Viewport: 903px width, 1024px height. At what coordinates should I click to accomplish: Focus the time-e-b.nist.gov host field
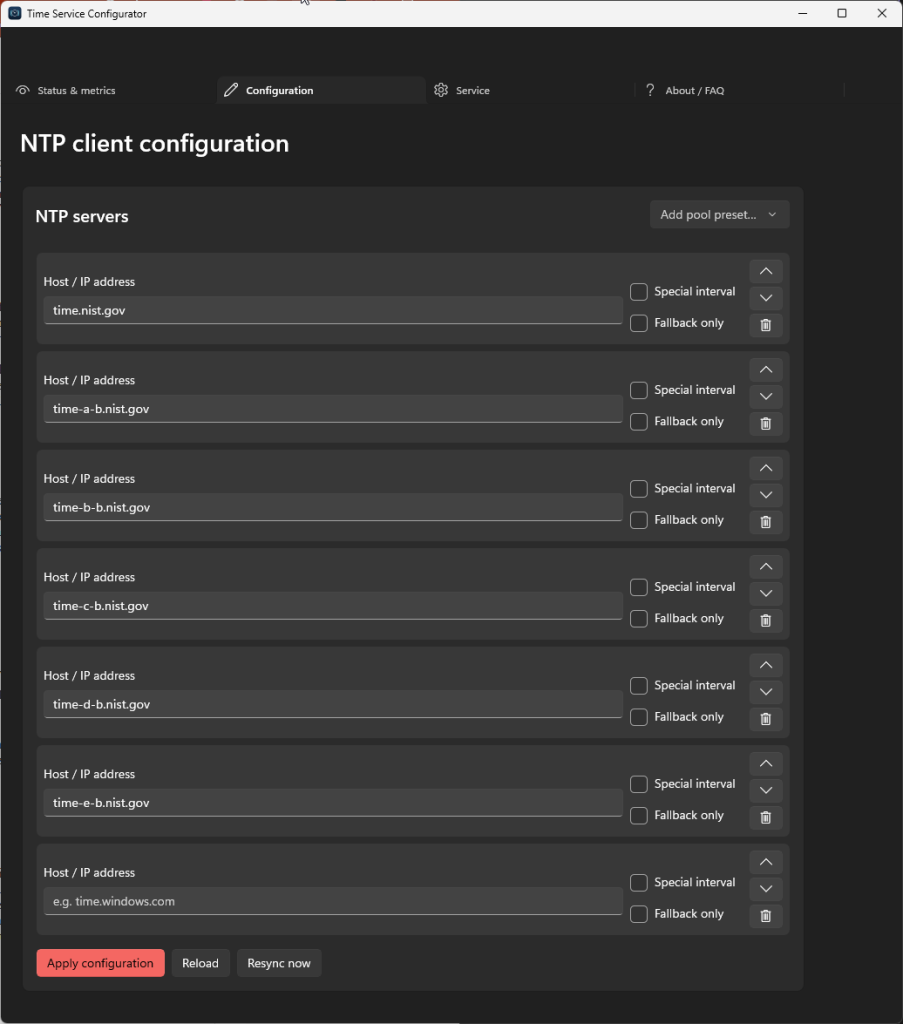tap(333, 803)
